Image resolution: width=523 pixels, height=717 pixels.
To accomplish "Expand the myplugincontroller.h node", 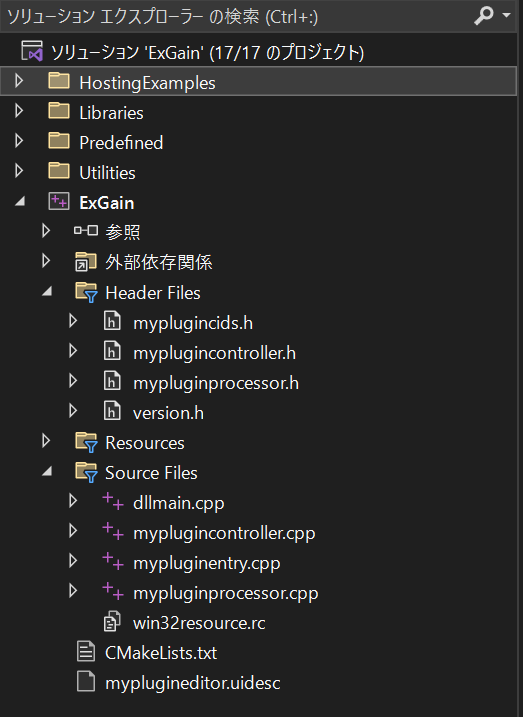I will [73, 351].
